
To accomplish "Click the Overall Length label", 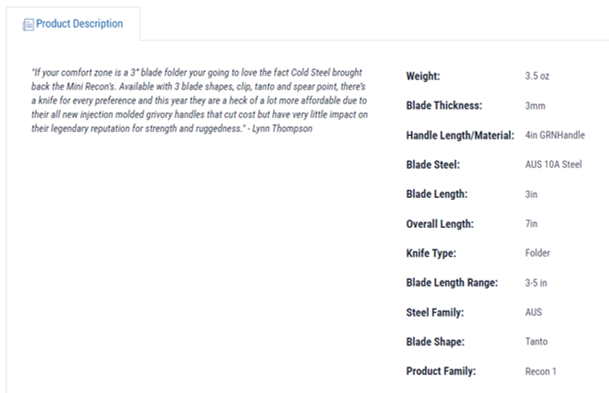I will [440, 224].
